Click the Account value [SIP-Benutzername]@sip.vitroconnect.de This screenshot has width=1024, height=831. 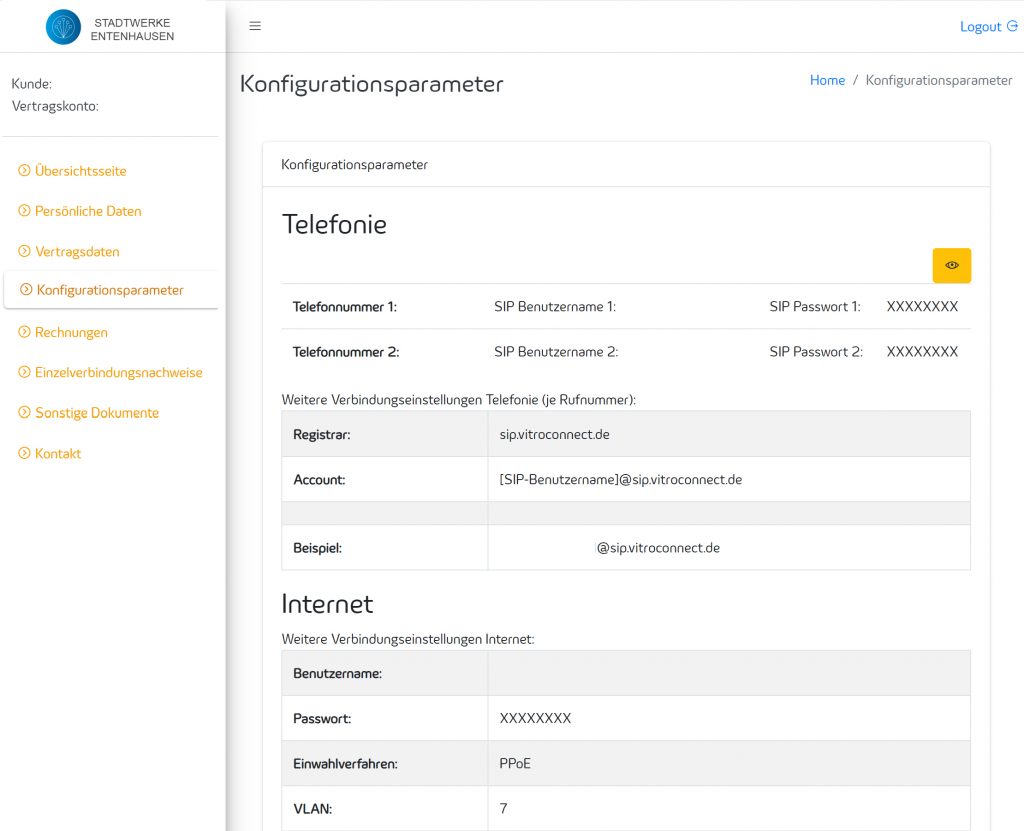[x=620, y=480]
